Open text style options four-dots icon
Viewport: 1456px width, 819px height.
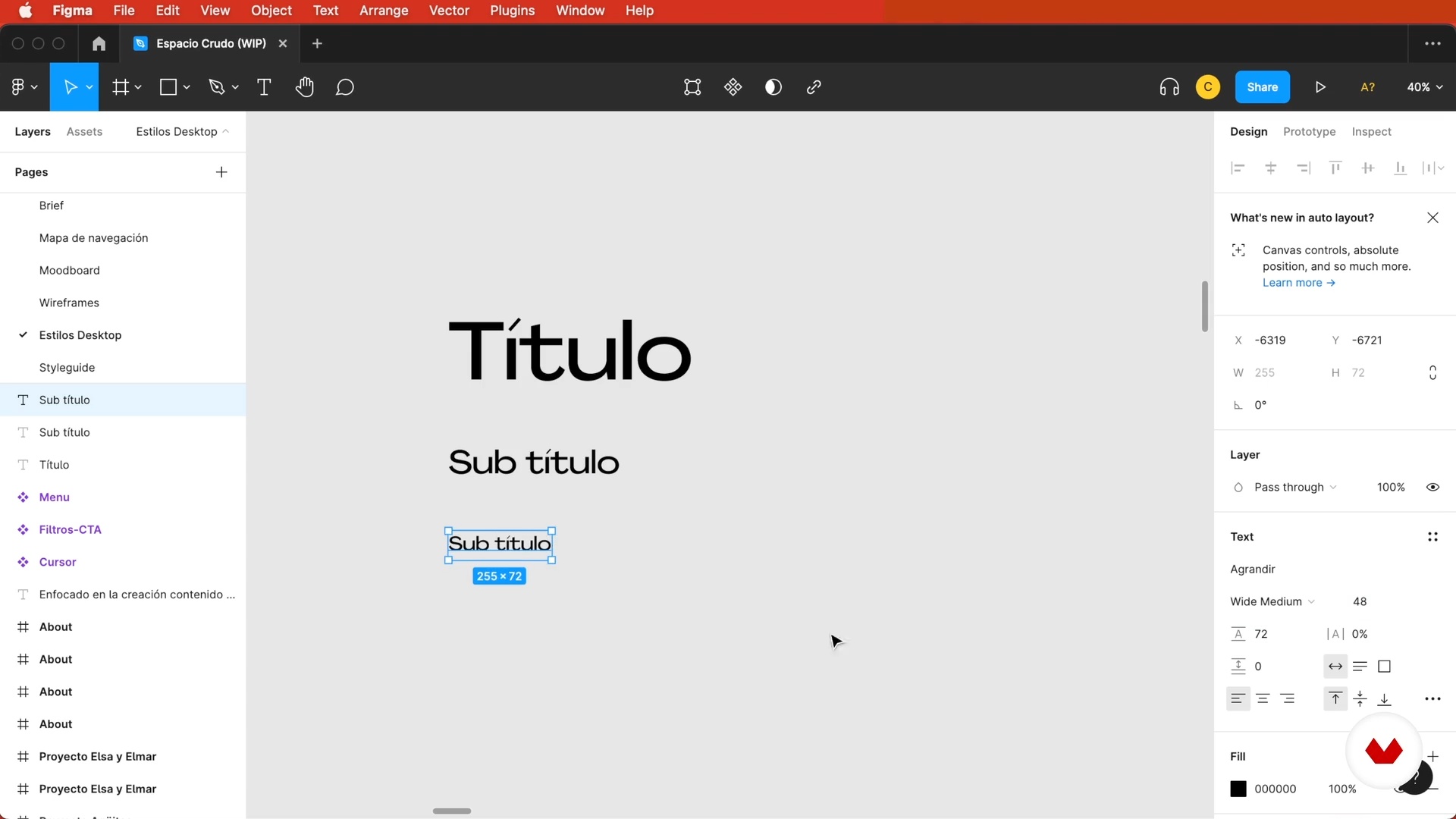1432,537
